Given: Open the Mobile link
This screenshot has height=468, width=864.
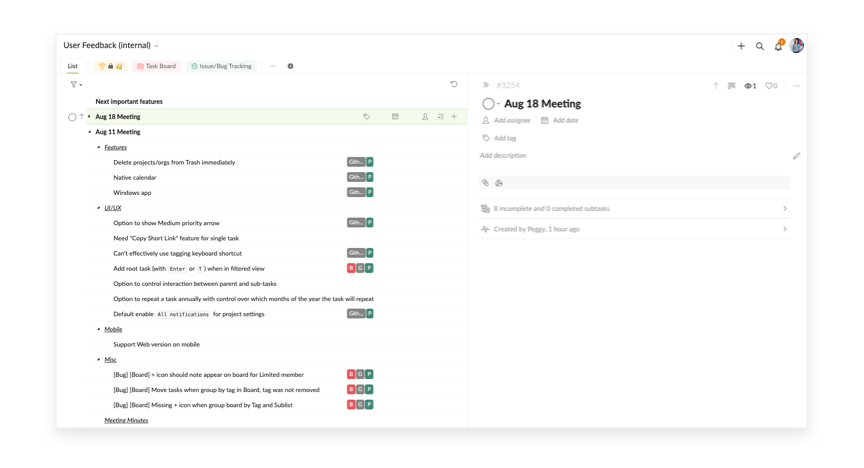Looking at the screenshot, I should (x=114, y=329).
